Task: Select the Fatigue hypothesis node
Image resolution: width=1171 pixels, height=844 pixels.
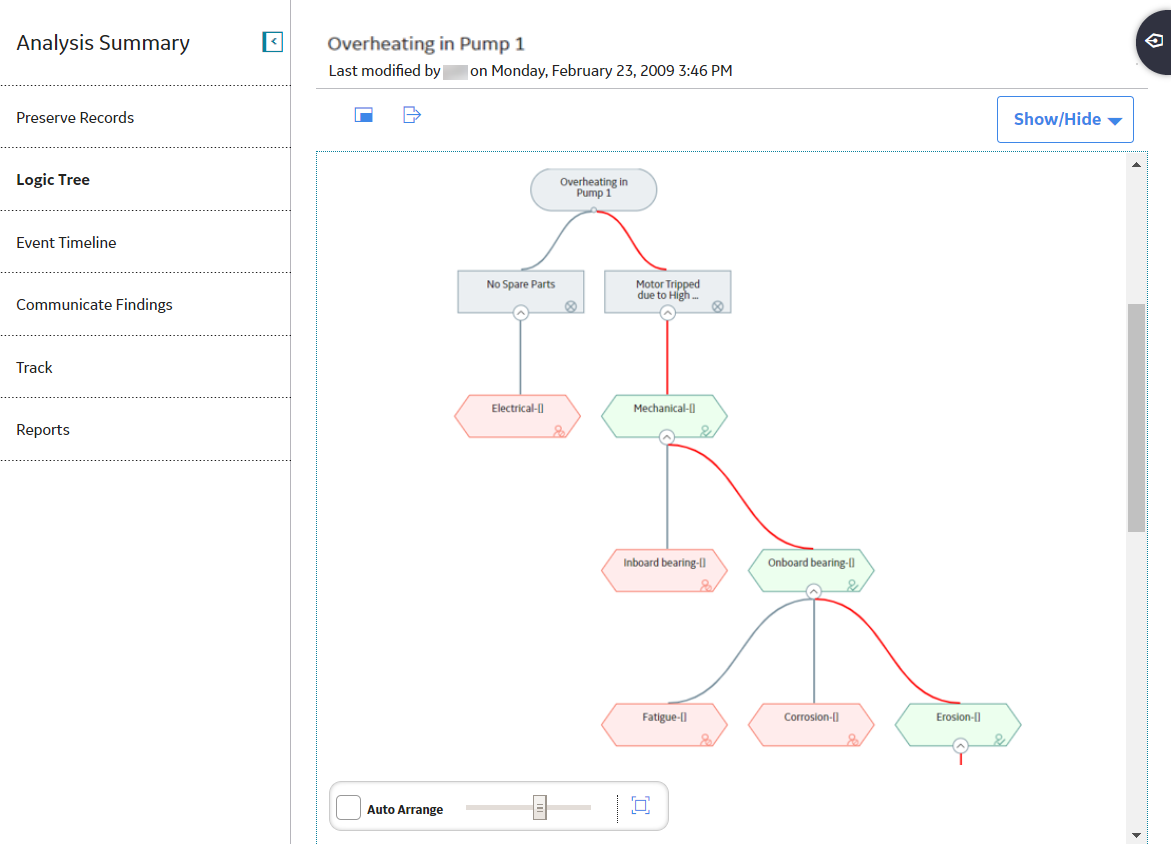Action: (665, 724)
